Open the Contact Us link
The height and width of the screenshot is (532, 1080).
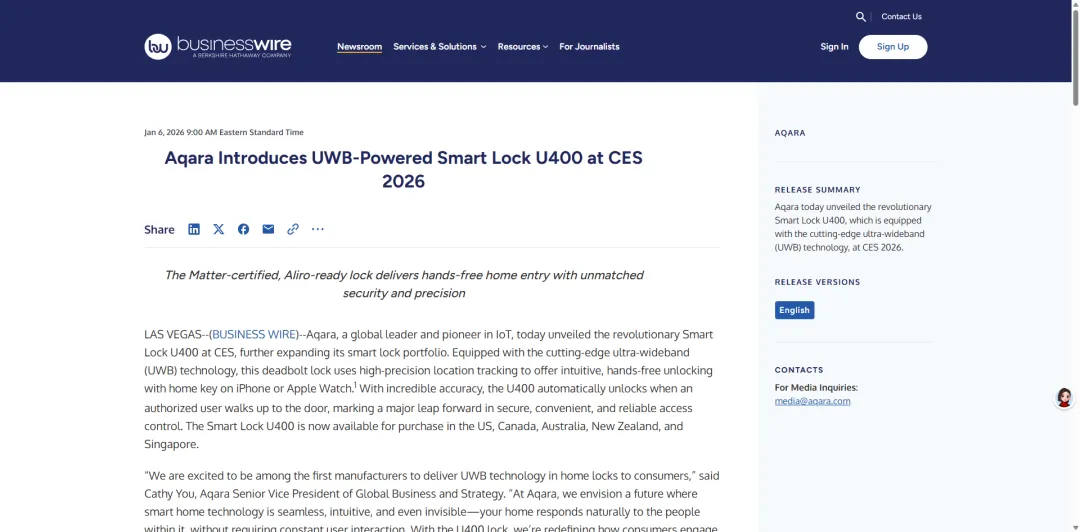point(901,17)
